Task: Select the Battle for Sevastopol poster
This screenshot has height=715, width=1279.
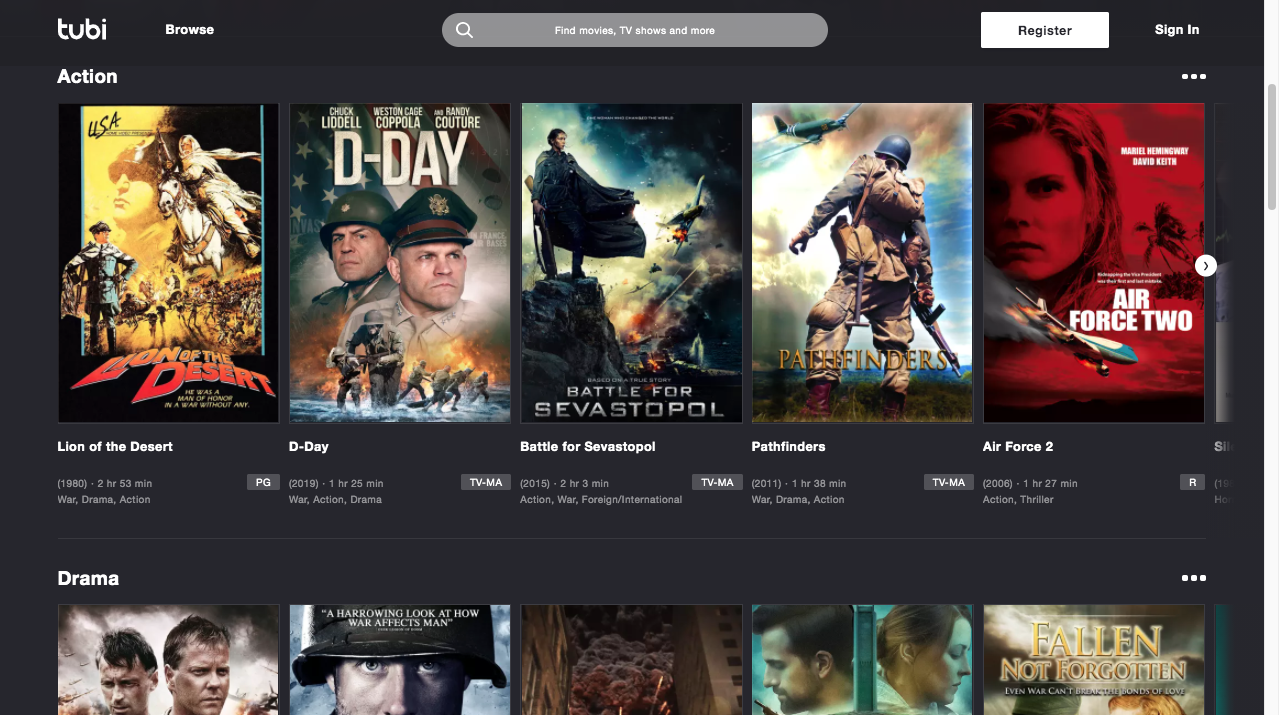Action: coord(631,262)
